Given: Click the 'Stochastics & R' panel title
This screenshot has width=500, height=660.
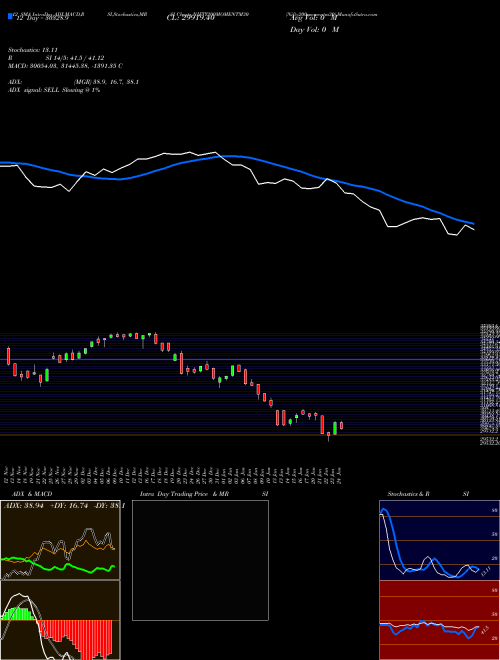Looking at the screenshot, I should click(408, 494).
